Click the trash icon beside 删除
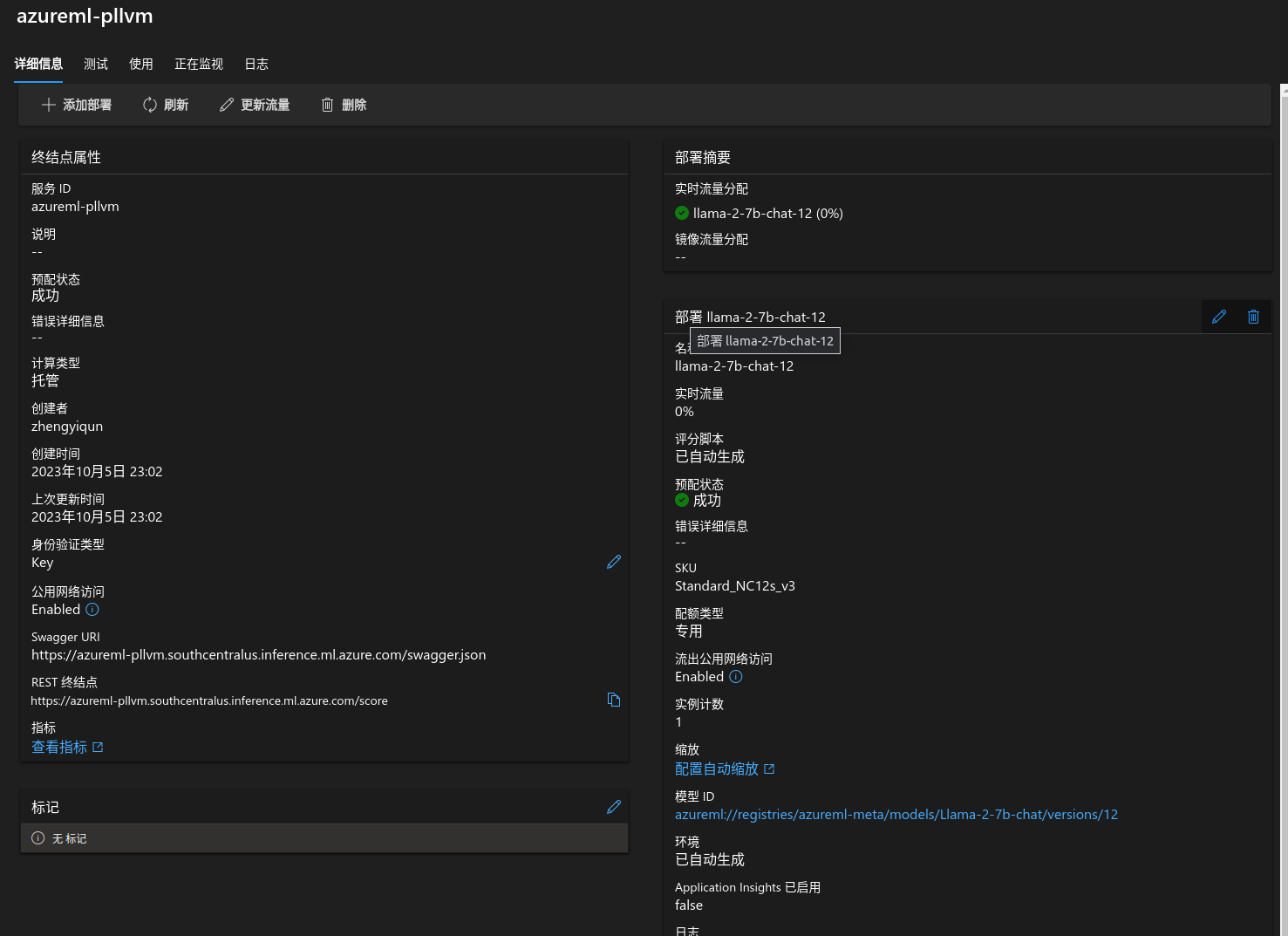 point(328,105)
